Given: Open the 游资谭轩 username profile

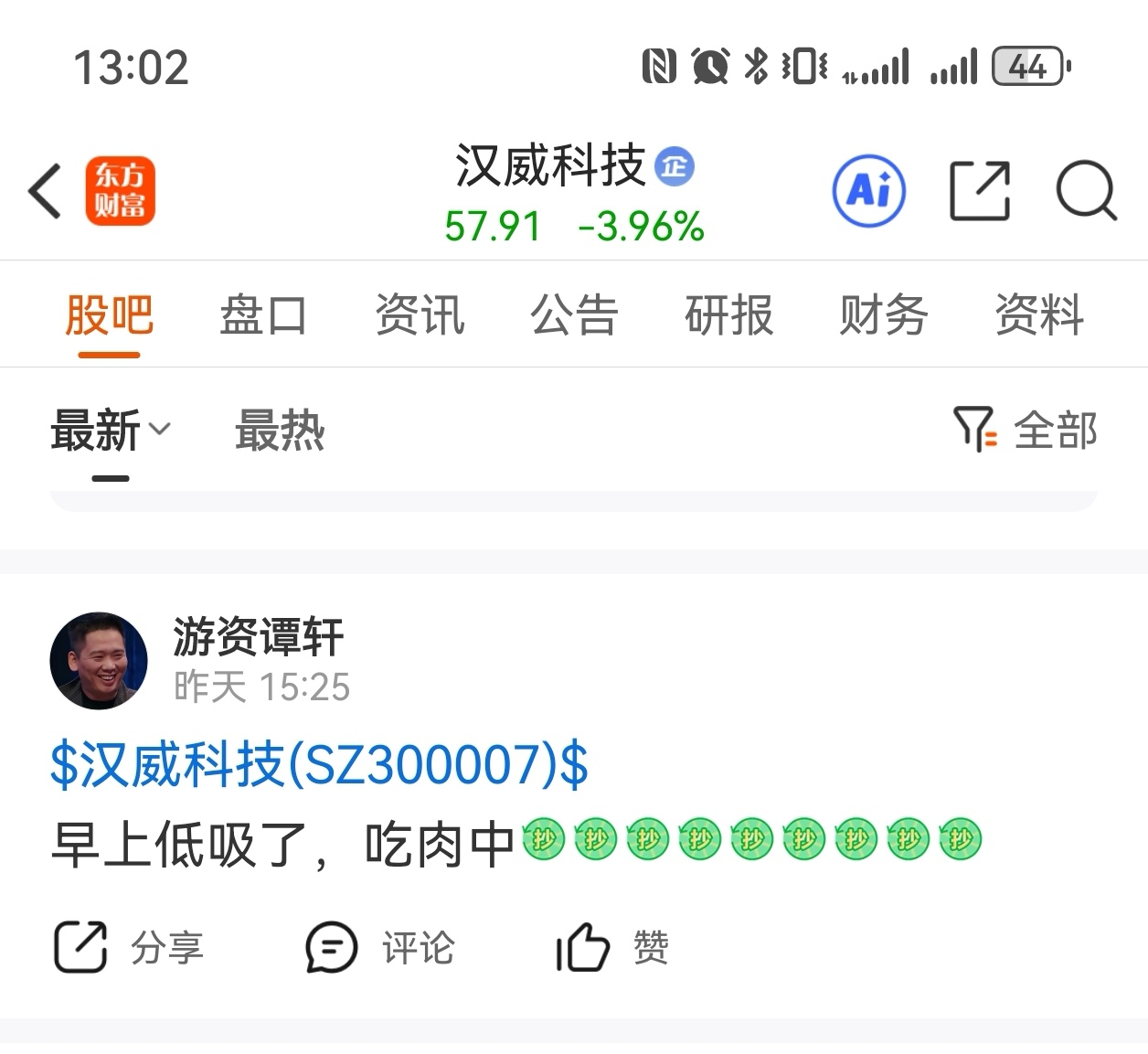Looking at the screenshot, I should coord(259,636).
